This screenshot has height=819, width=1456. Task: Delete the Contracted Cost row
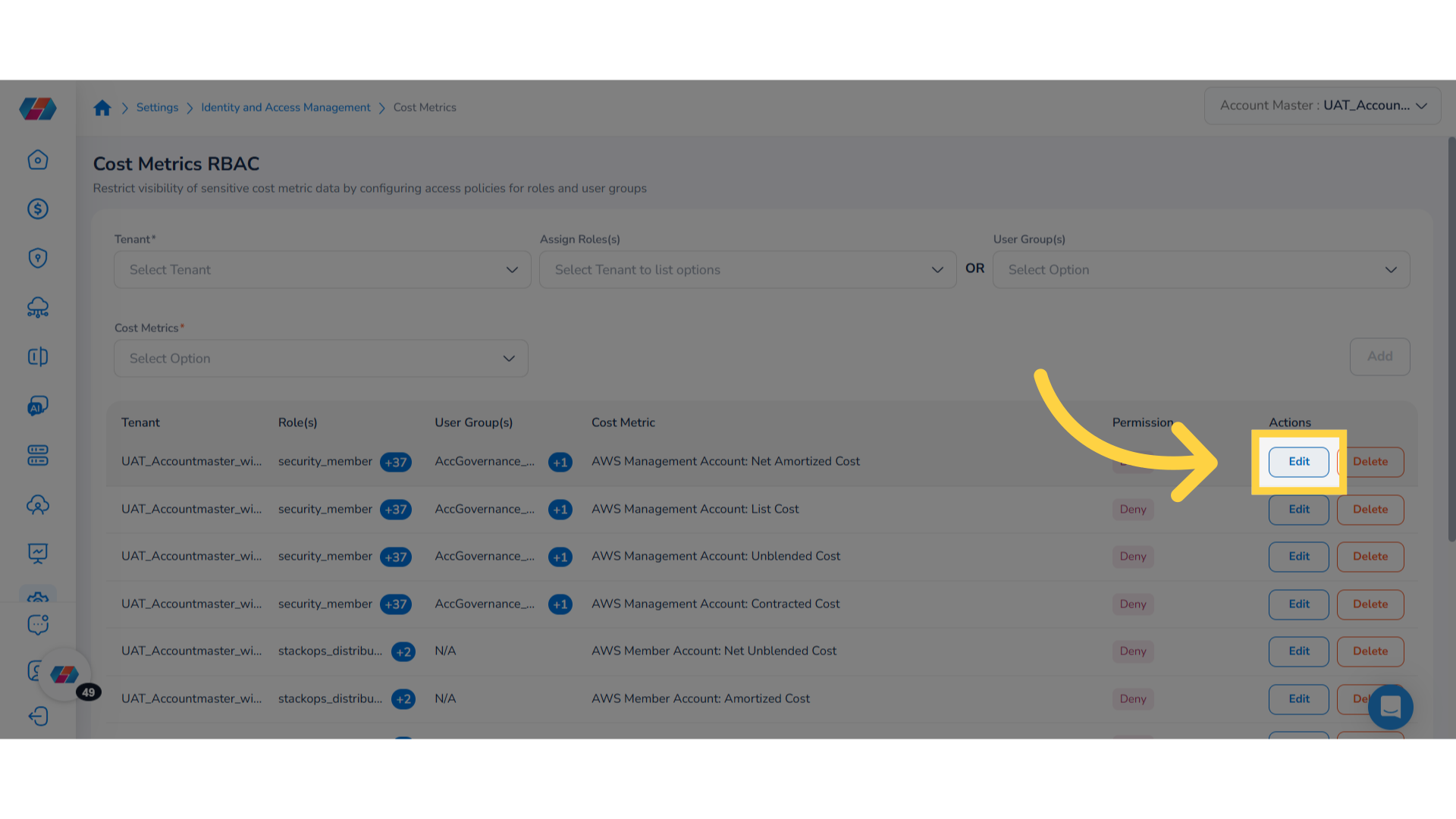[1370, 604]
